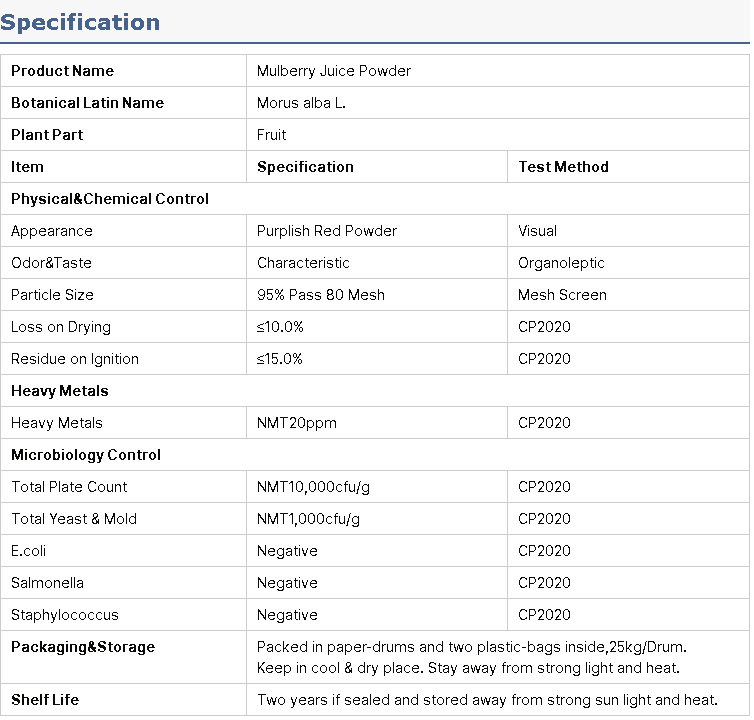Image resolution: width=754 pixels, height=720 pixels.
Task: Click CP2020 in the Residue on Ignition row
Action: click(x=544, y=359)
